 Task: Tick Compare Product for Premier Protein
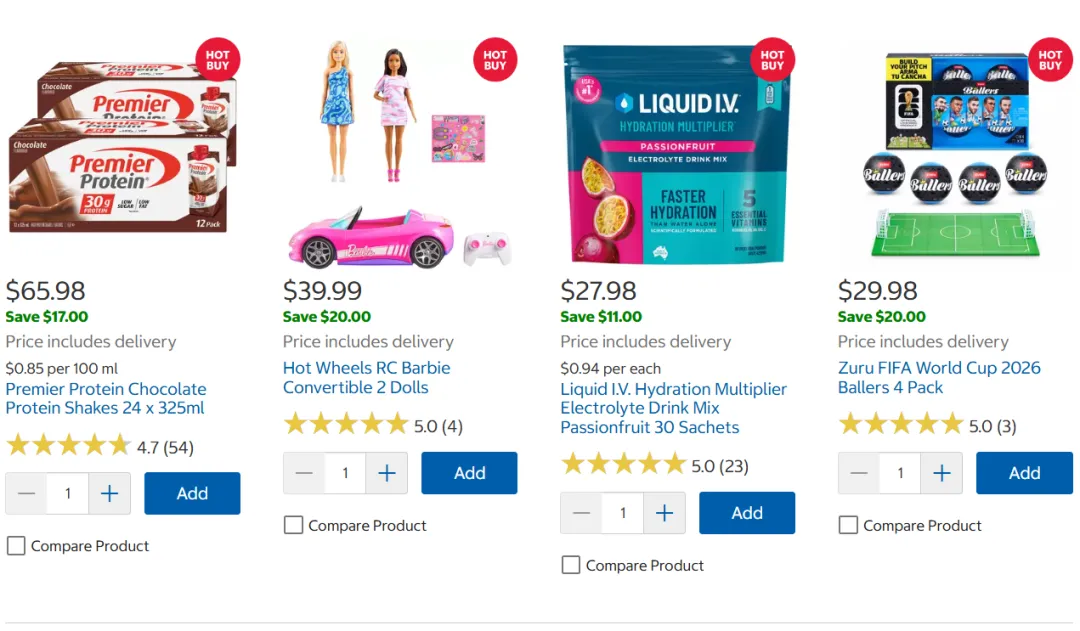(x=16, y=546)
